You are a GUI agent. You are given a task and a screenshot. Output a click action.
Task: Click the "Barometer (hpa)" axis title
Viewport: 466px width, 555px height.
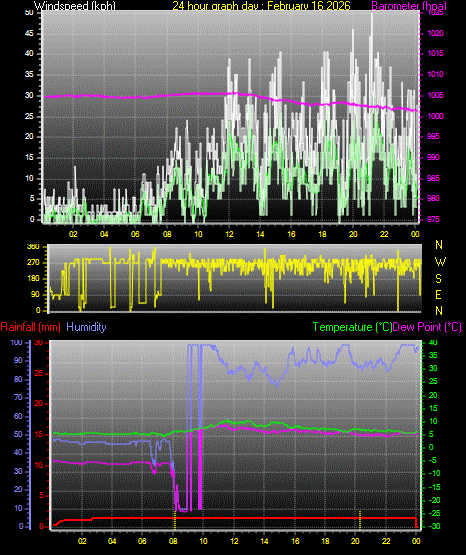click(409, 6)
